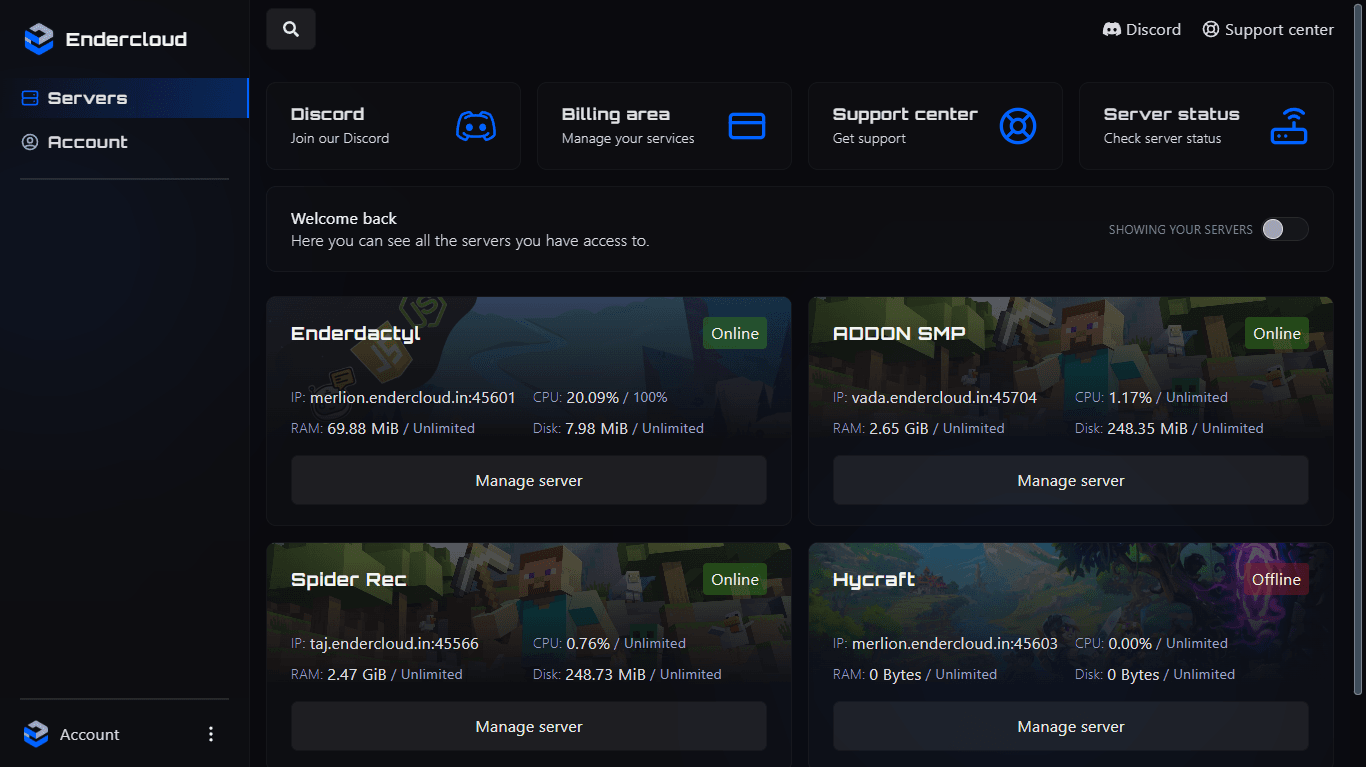1366x767 pixels.
Task: Click the Account user icon in sidebar
Action: point(30,142)
